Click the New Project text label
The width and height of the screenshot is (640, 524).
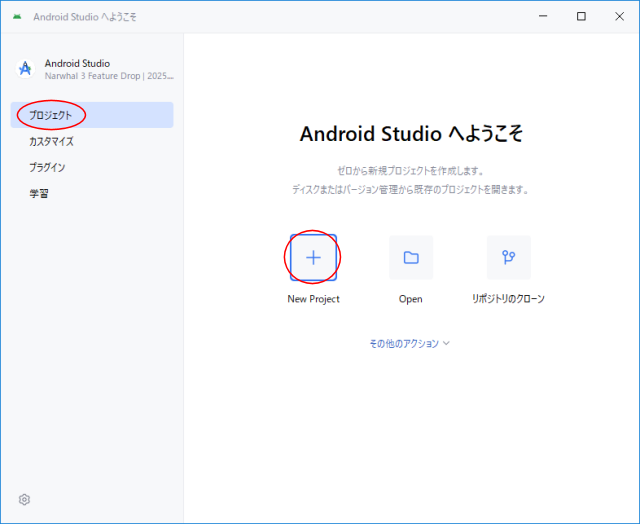click(313, 299)
